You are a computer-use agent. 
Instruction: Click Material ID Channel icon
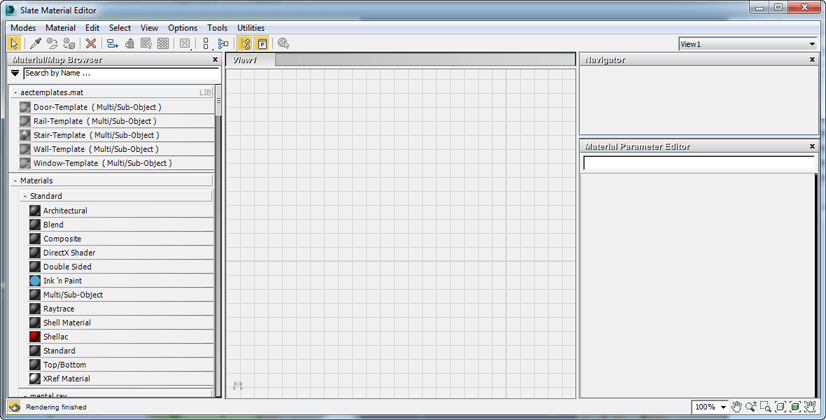pos(185,44)
